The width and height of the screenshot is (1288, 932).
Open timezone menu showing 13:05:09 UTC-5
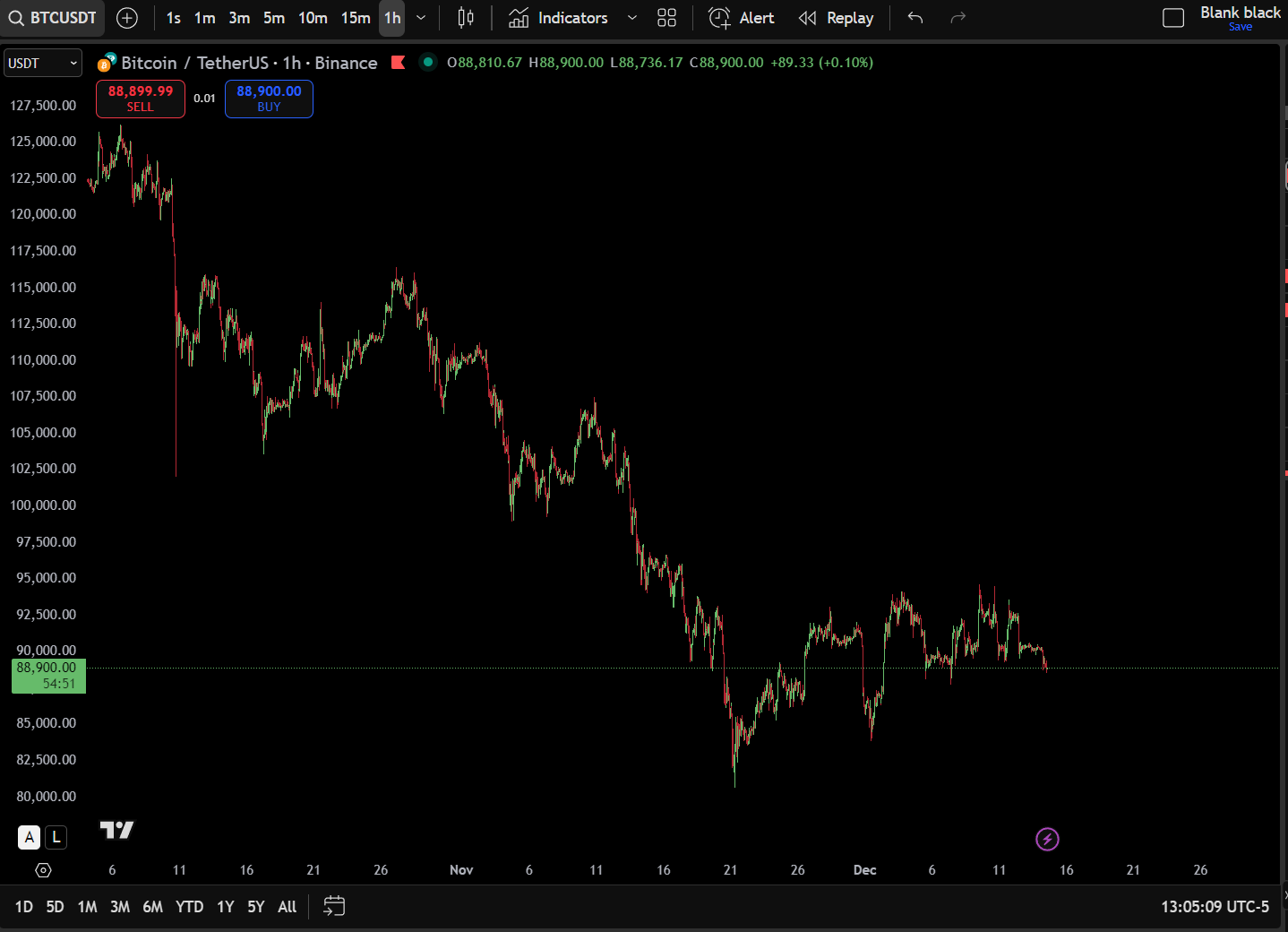point(1215,907)
